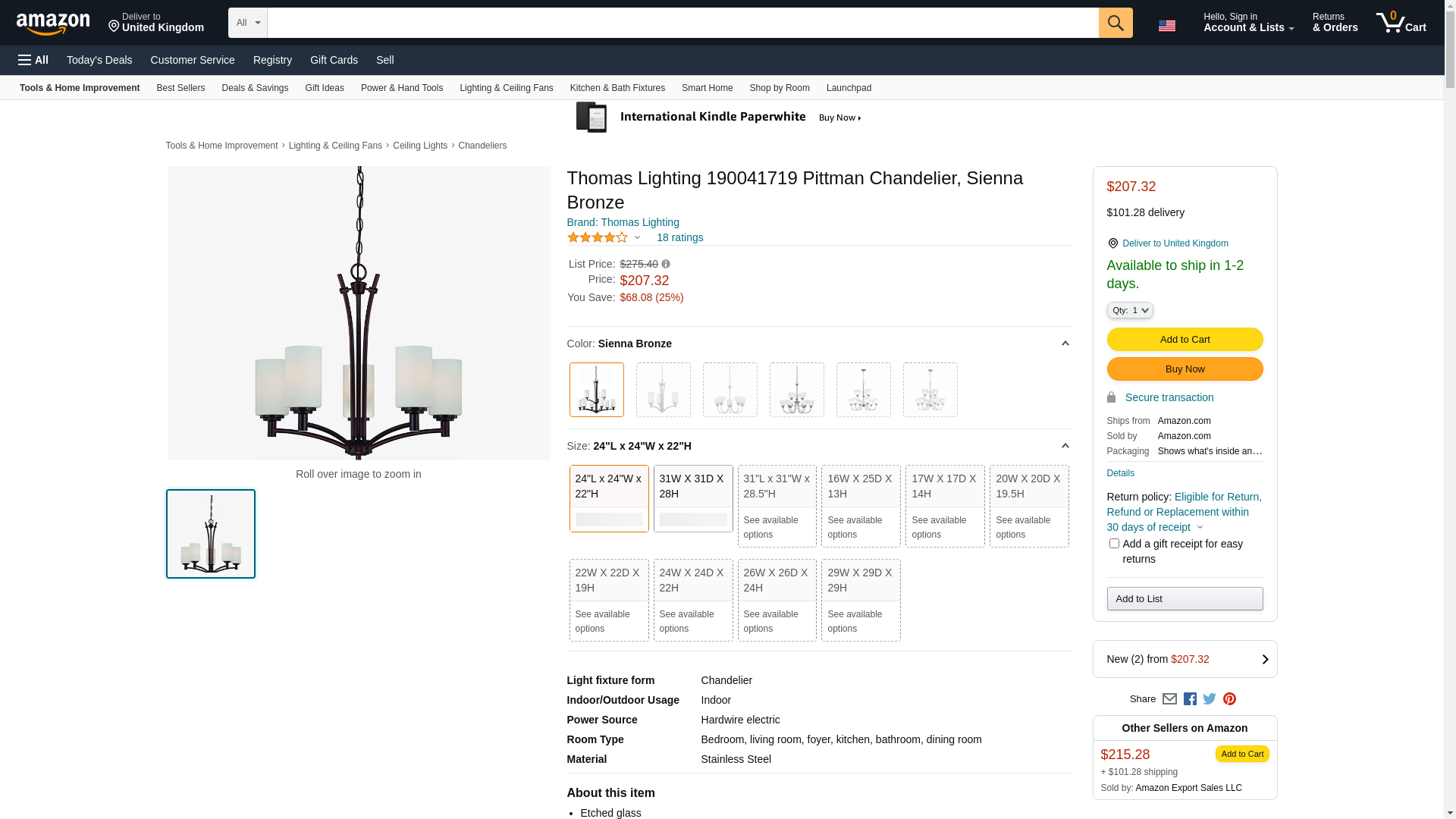Viewport: 1456px width, 819px height.
Task: Share via Twitter icon
Action: [1210, 699]
